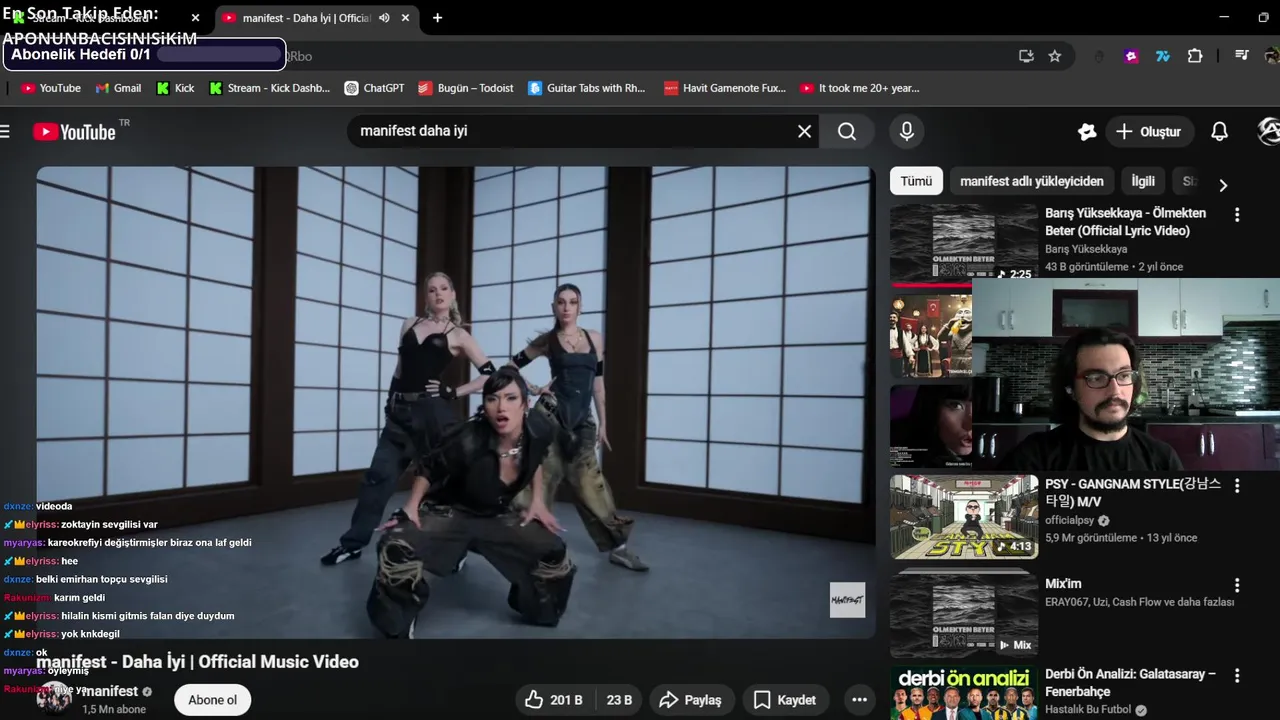Viewport: 1280px width, 720px height.
Task: Open 'Barış Yüksekkaya - Ölmekten Beter' title
Action: 1125,222
